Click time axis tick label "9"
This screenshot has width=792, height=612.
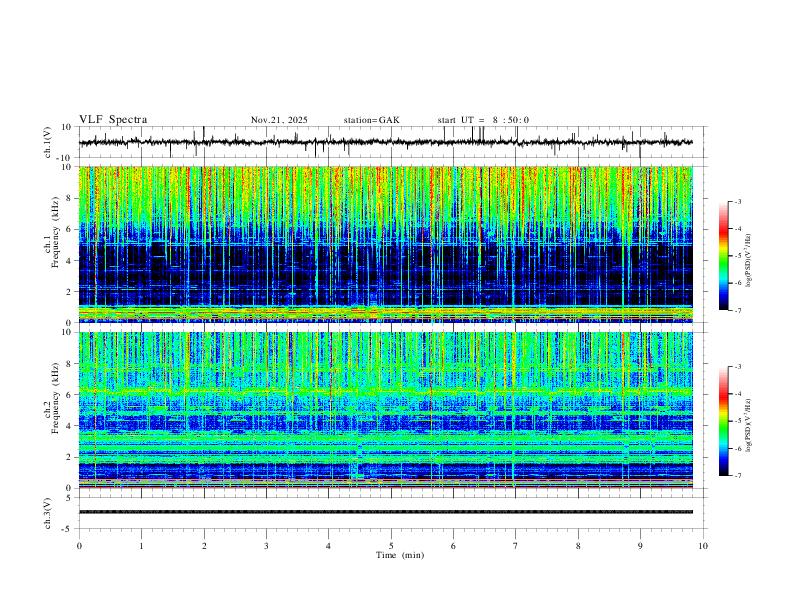[x=640, y=546]
